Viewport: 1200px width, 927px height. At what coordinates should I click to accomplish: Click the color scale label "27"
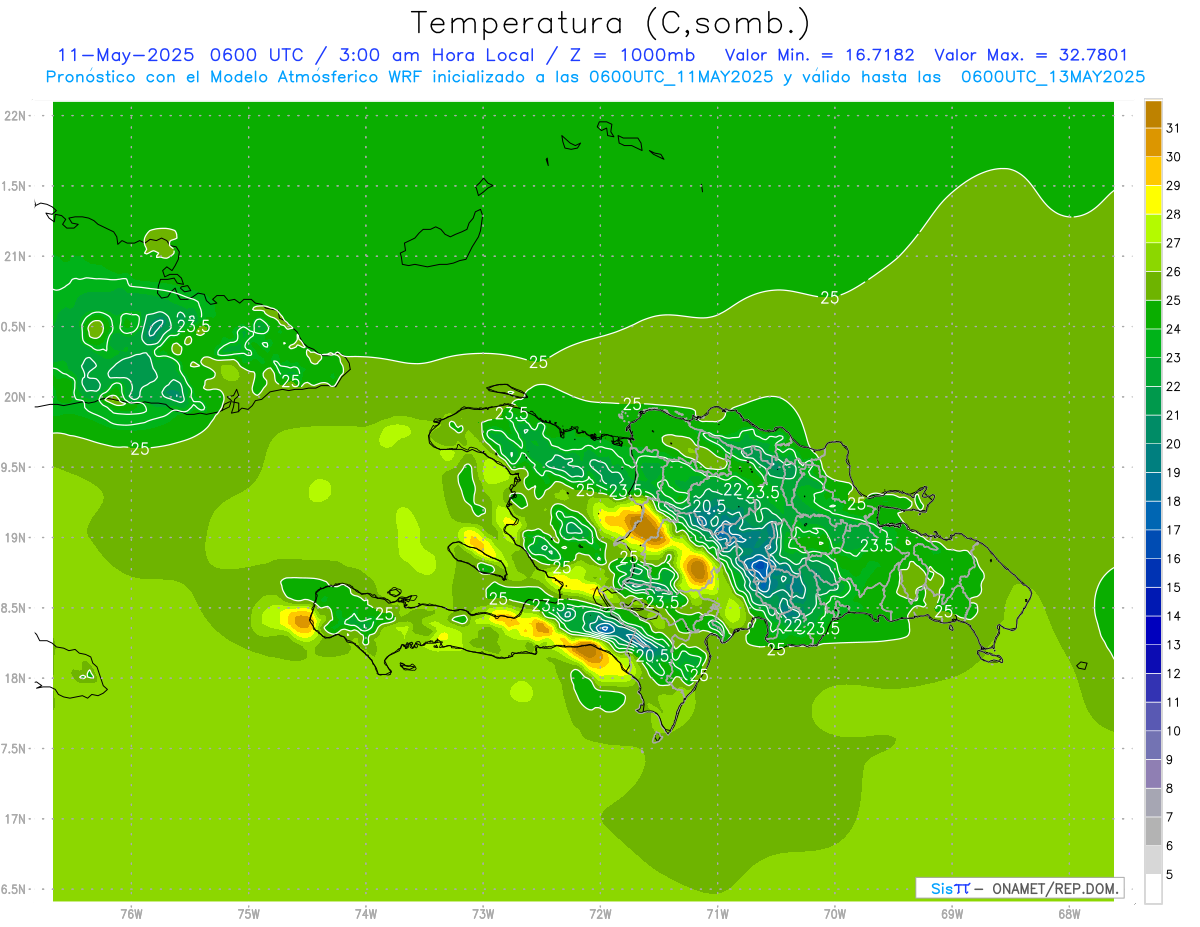point(1173,243)
